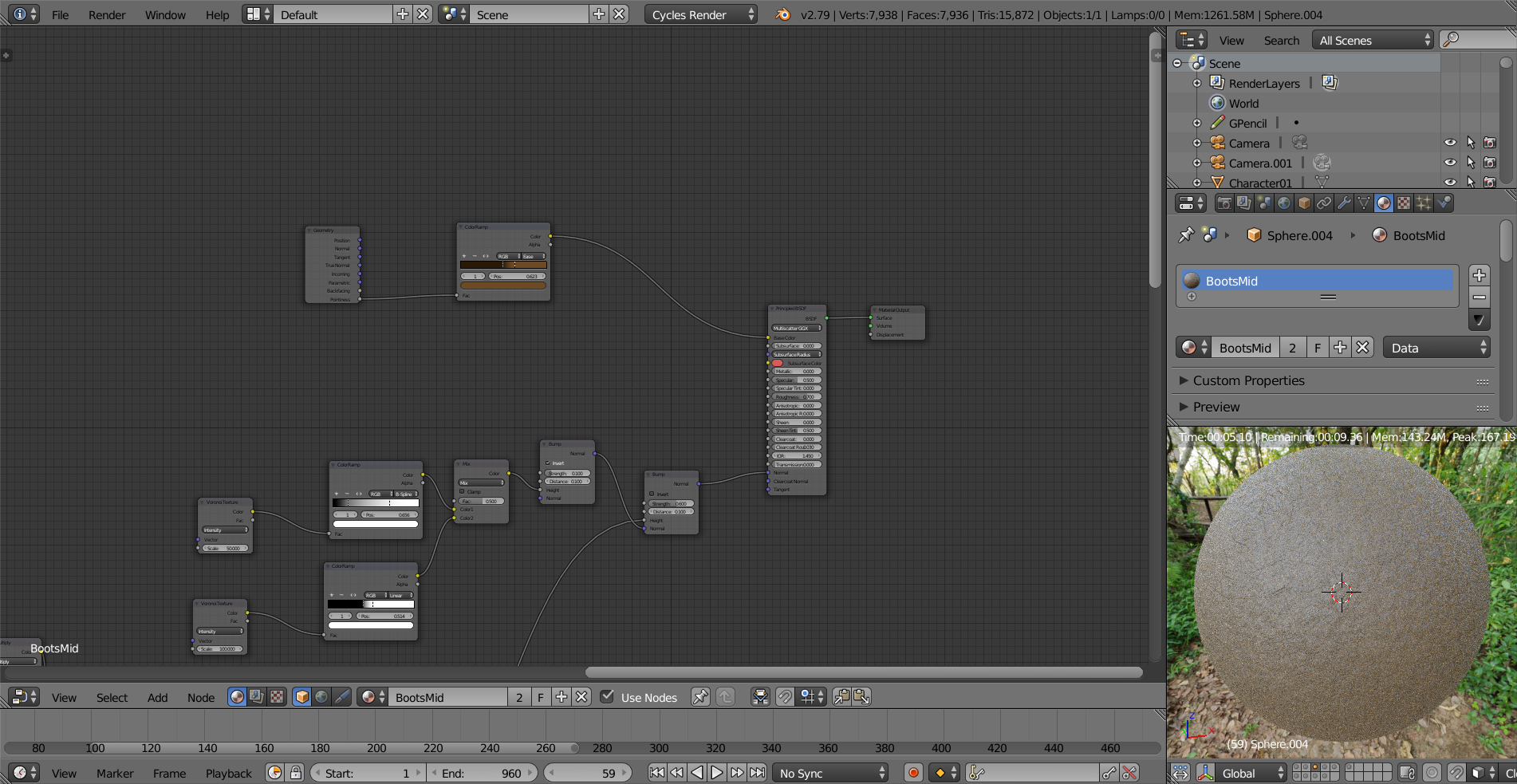Select Object shader type in node editor
The width and height of the screenshot is (1517, 784).
tap(301, 697)
